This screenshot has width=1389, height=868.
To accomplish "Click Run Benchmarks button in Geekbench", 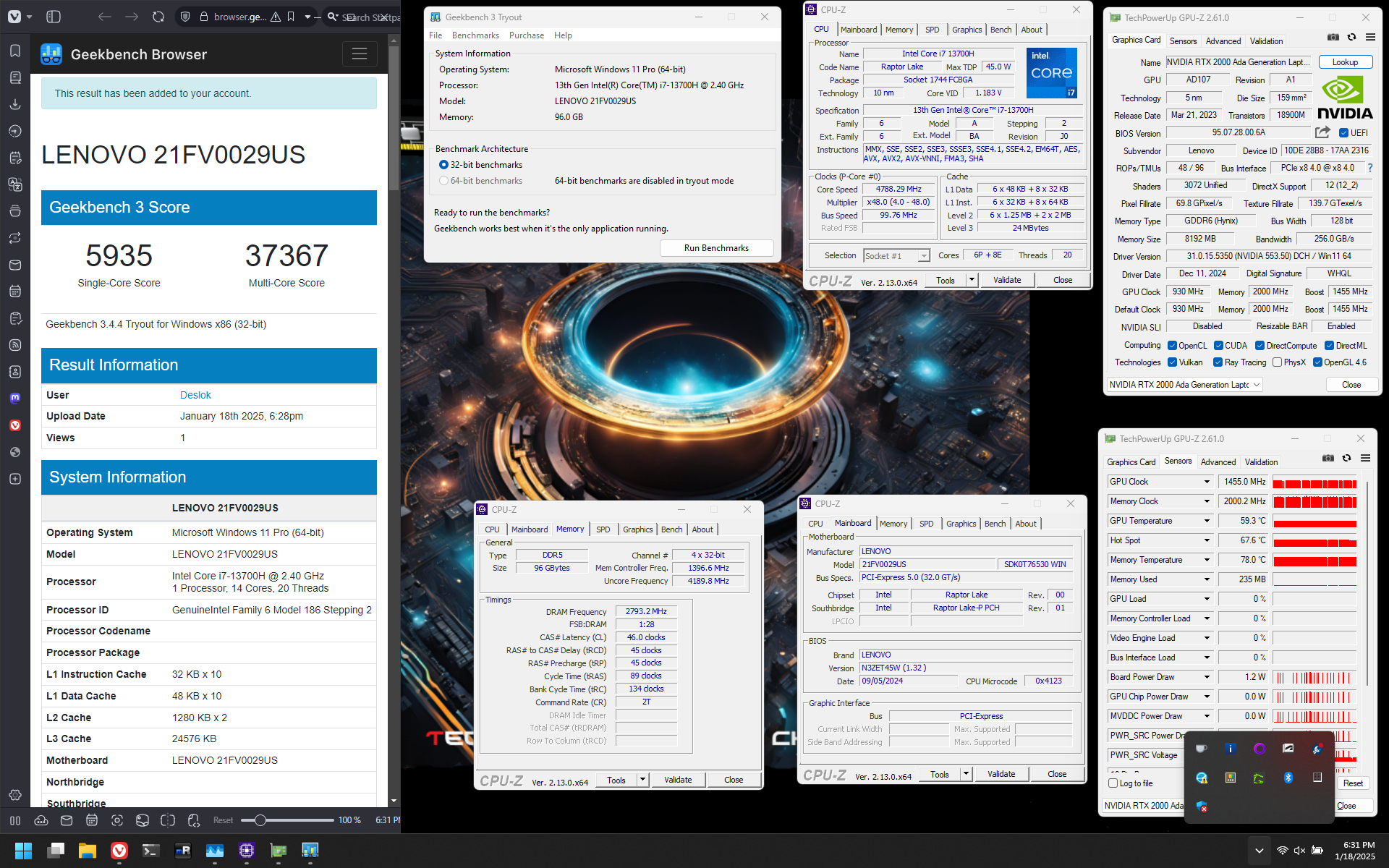I will [x=716, y=248].
